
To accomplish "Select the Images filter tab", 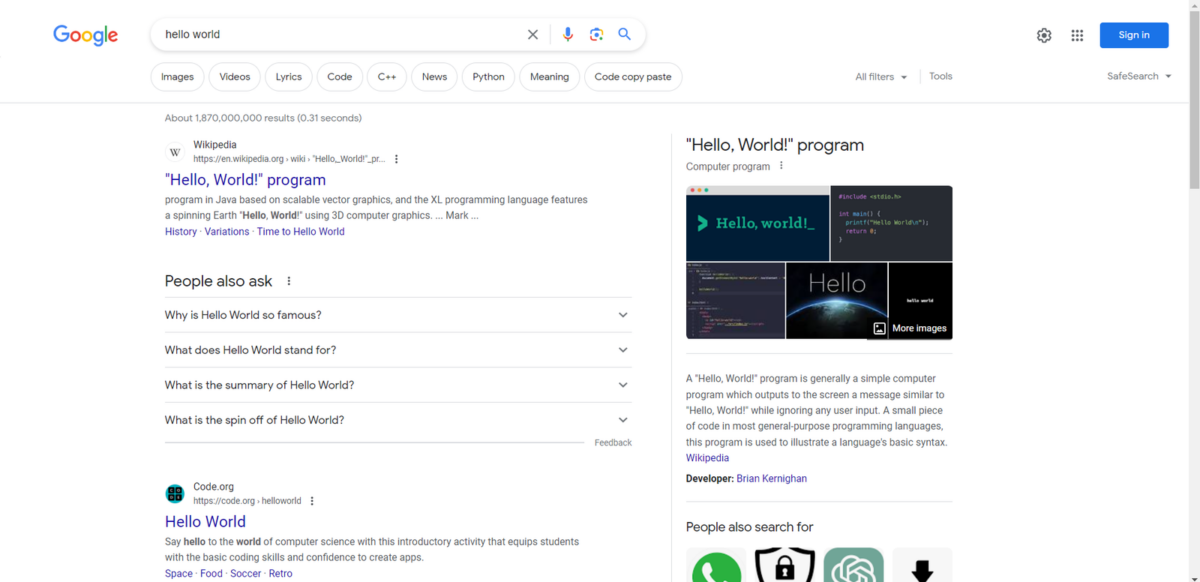I will (x=177, y=77).
